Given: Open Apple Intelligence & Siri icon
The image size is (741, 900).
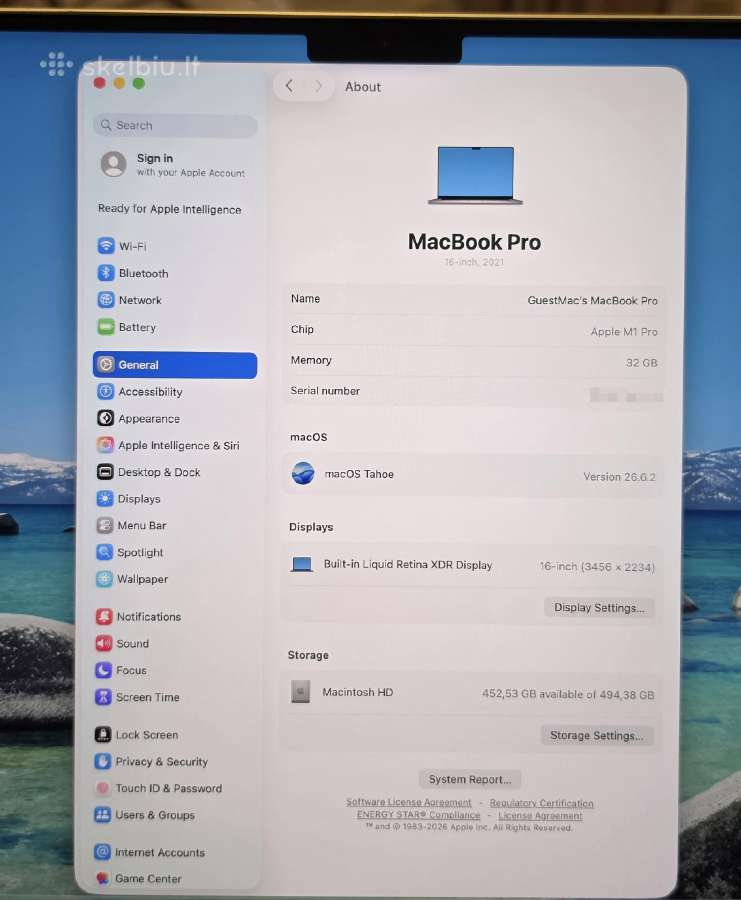Looking at the screenshot, I should (x=105, y=445).
